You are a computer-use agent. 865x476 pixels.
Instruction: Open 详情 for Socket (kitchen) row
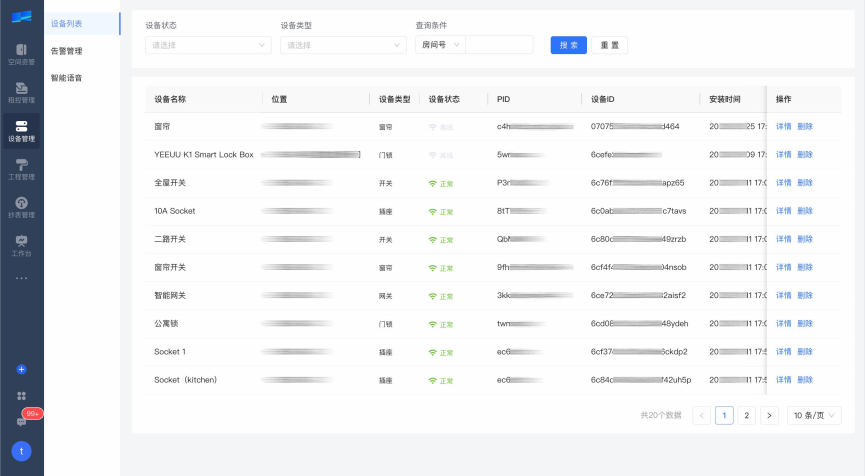point(783,379)
